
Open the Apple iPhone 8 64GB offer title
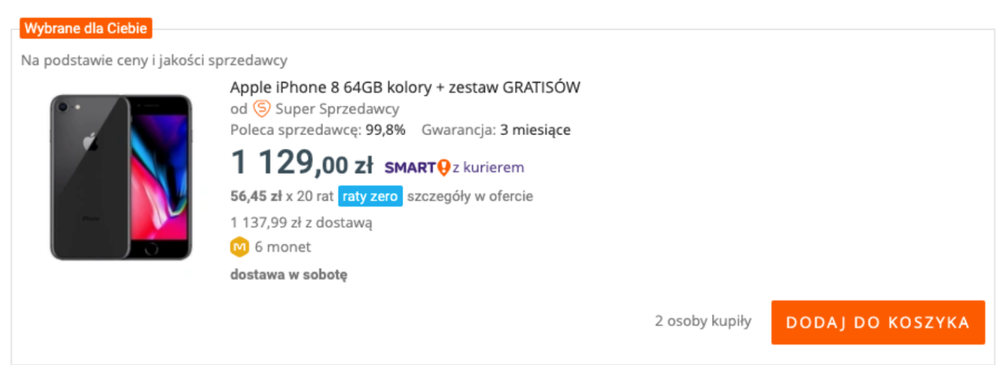point(405,87)
